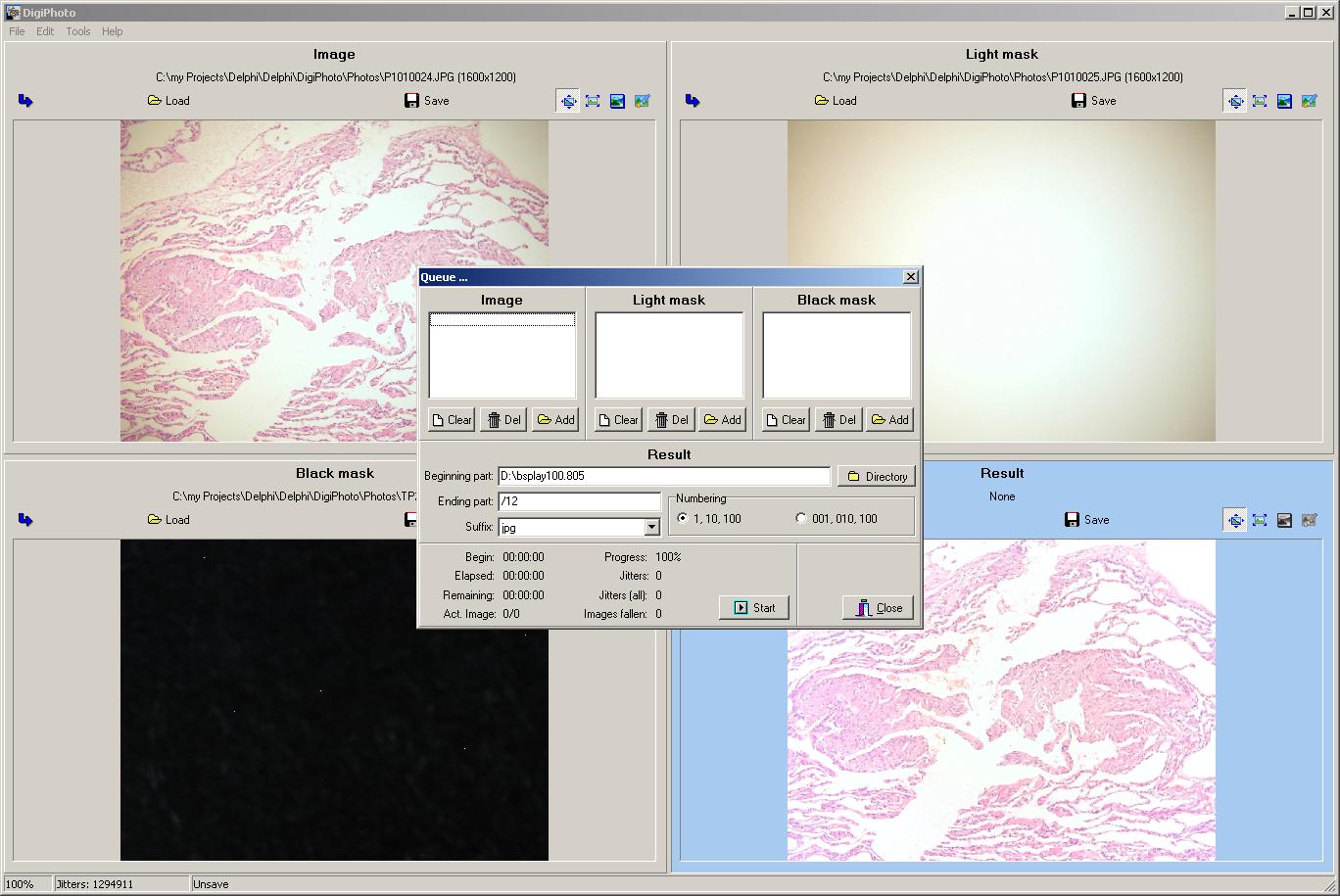
Task: Select numbering style 001, 010, 100
Action: (837, 519)
